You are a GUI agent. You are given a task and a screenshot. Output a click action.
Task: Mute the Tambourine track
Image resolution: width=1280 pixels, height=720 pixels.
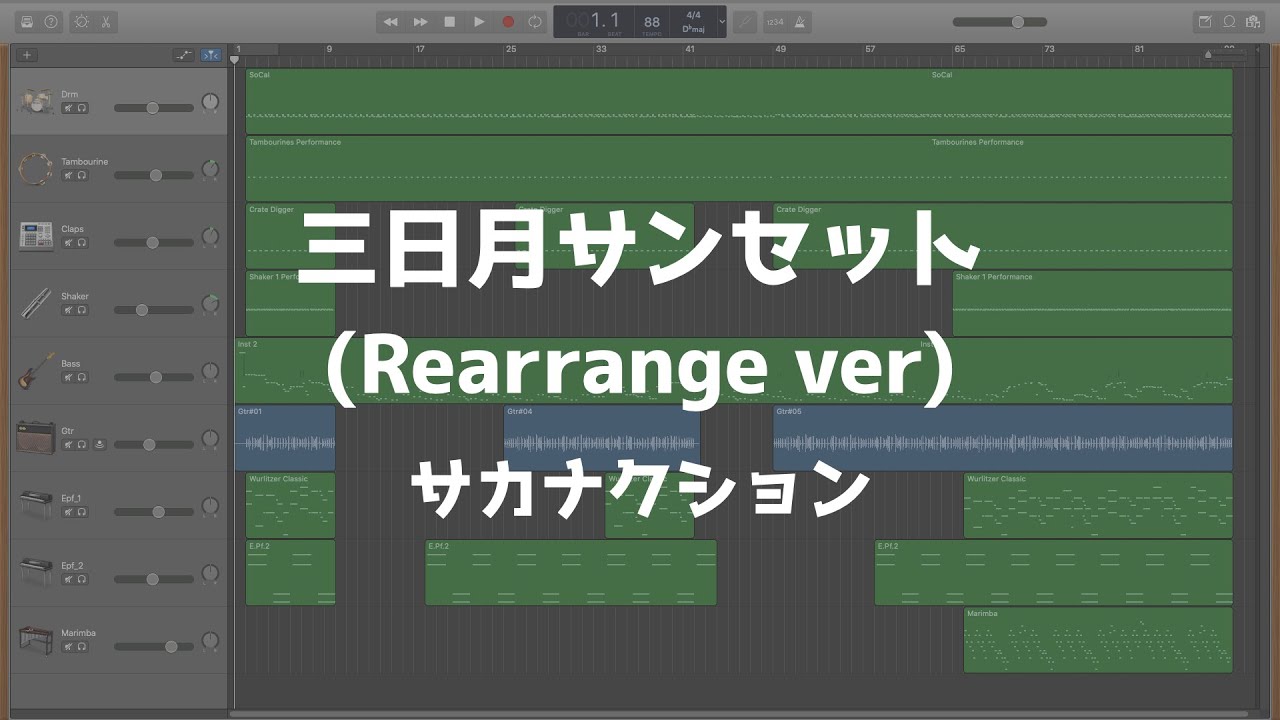(x=69, y=175)
